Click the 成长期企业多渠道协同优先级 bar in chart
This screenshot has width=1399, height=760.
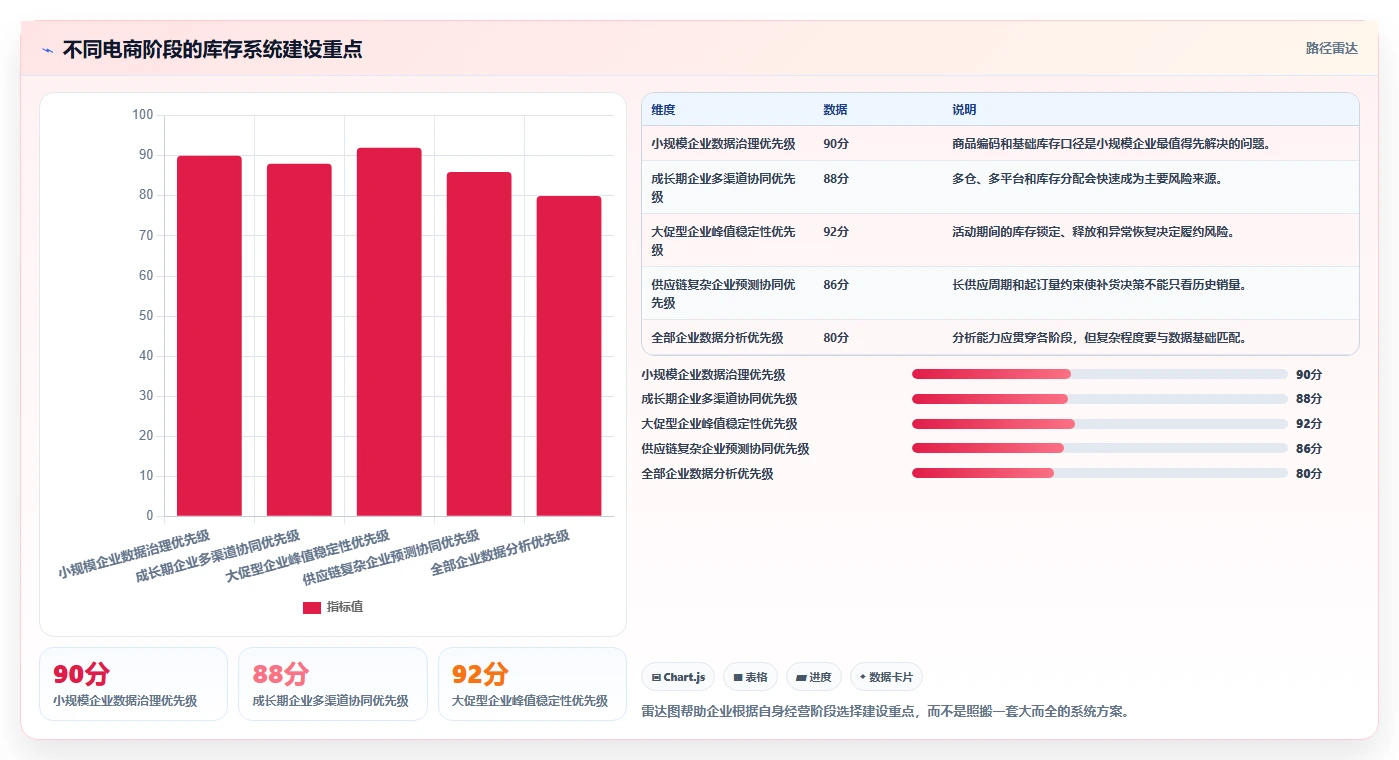point(299,340)
